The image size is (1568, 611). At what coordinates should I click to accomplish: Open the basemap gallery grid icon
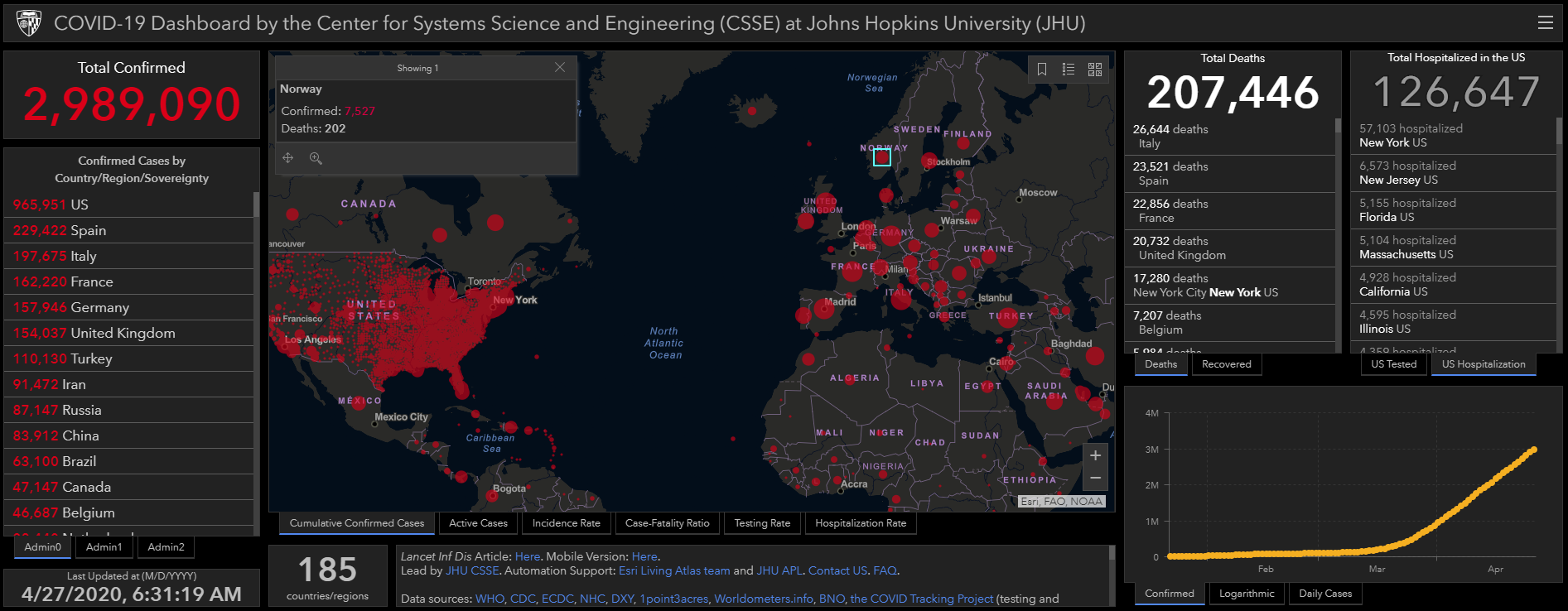click(1095, 70)
